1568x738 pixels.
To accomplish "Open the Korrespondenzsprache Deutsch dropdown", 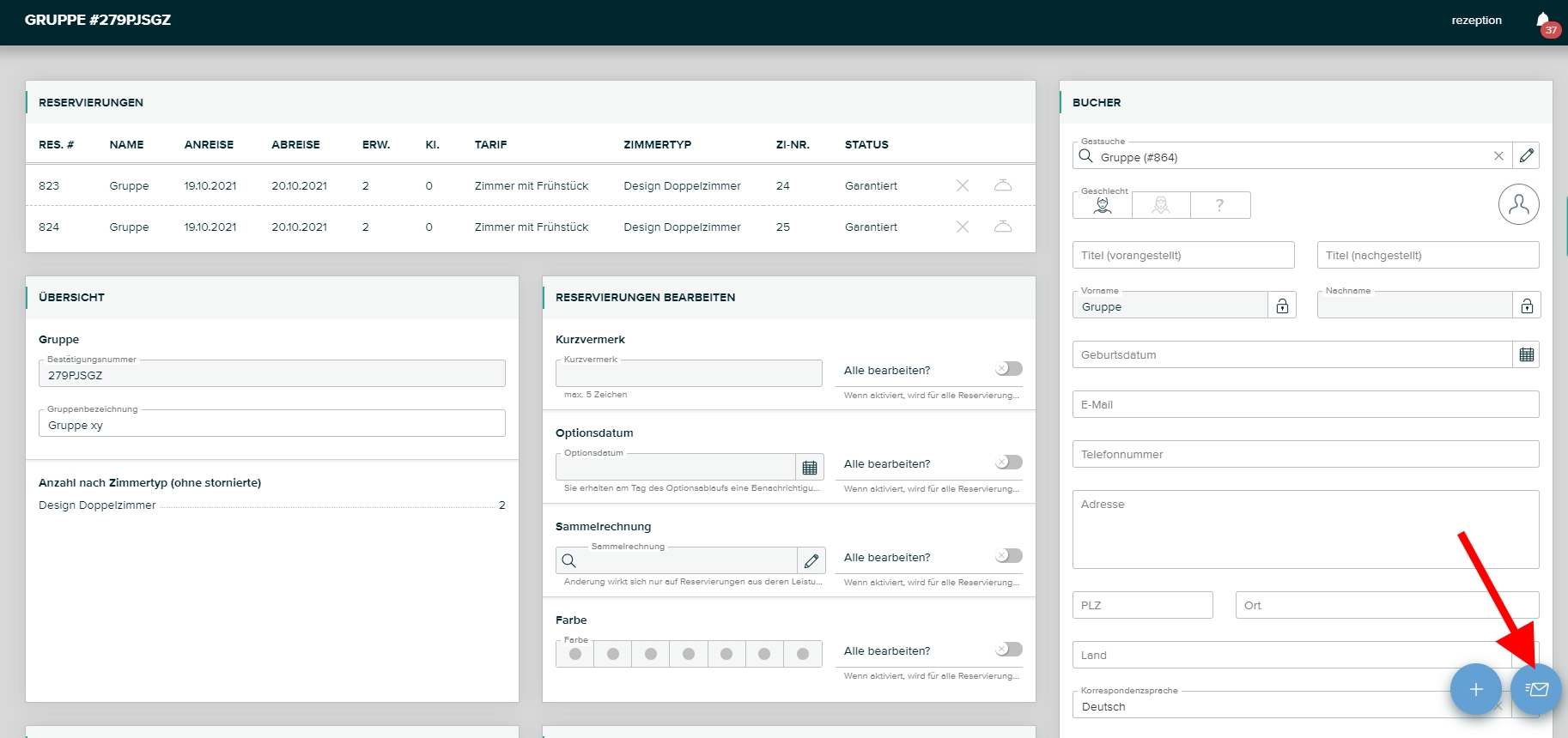I will [1271, 706].
